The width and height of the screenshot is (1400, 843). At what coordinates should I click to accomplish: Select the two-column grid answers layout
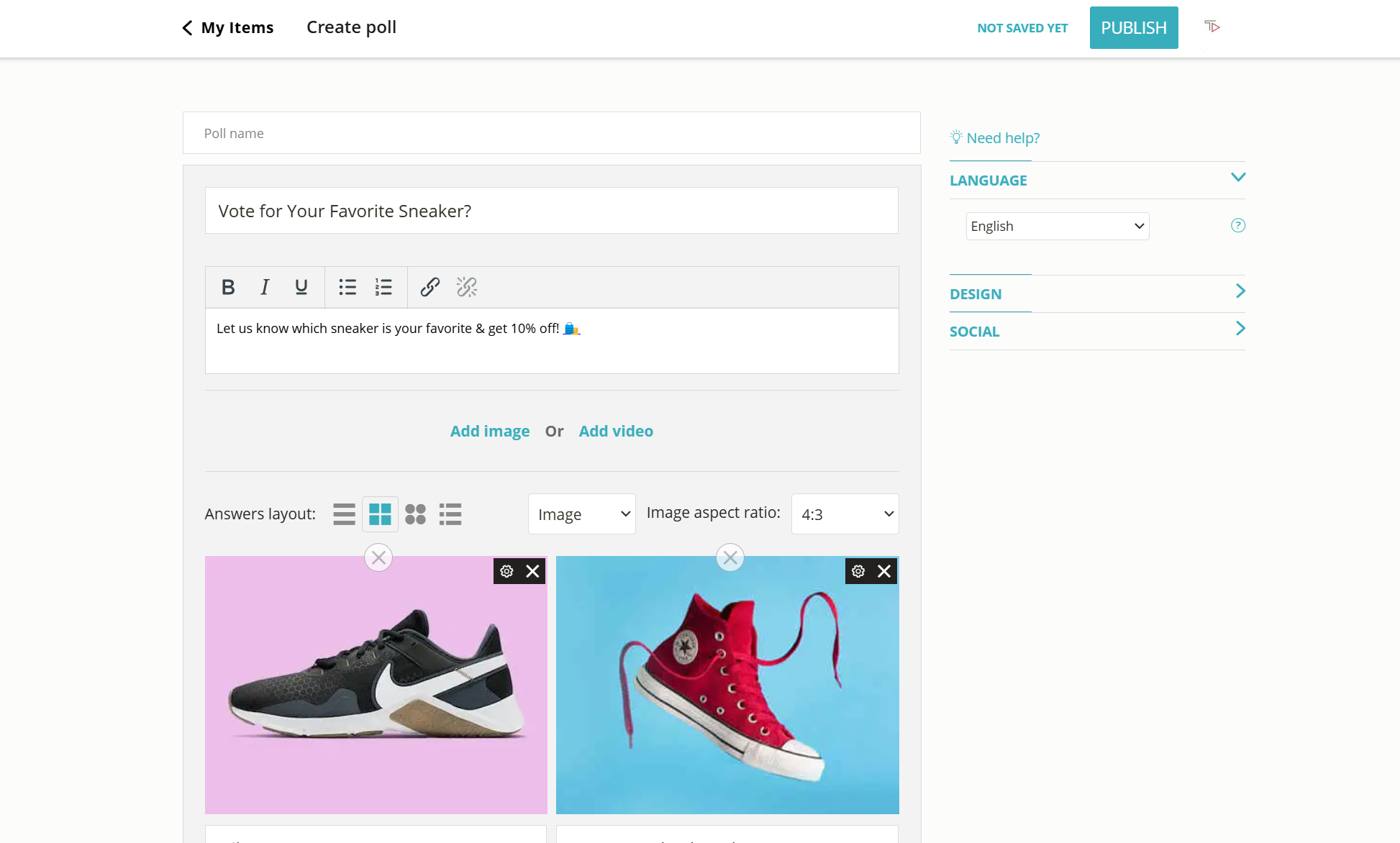[x=380, y=514]
